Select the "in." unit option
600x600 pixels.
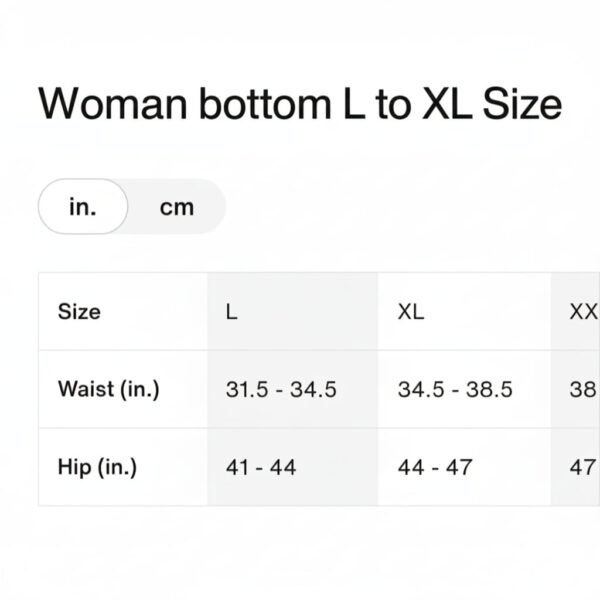point(82,207)
